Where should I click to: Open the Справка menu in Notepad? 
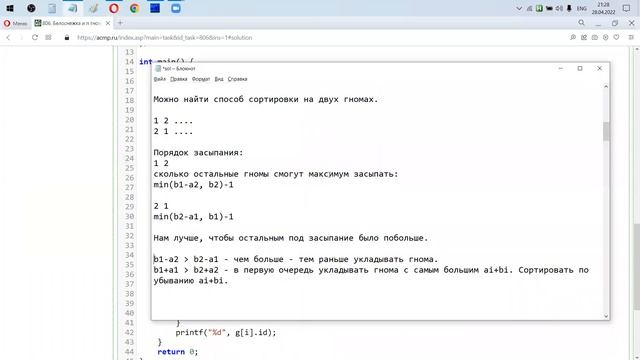(x=237, y=79)
